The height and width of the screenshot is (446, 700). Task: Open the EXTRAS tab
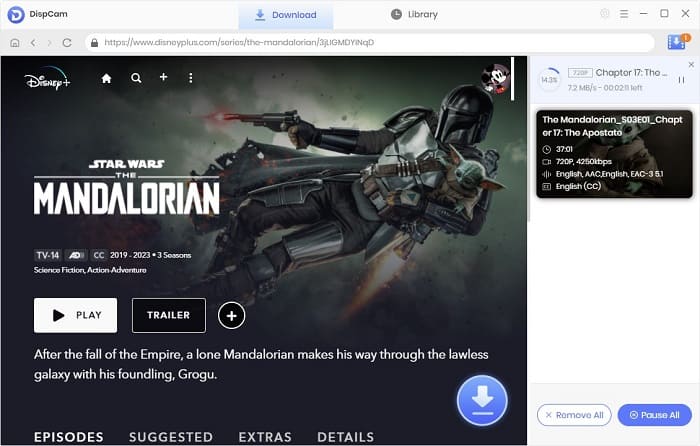(x=265, y=437)
